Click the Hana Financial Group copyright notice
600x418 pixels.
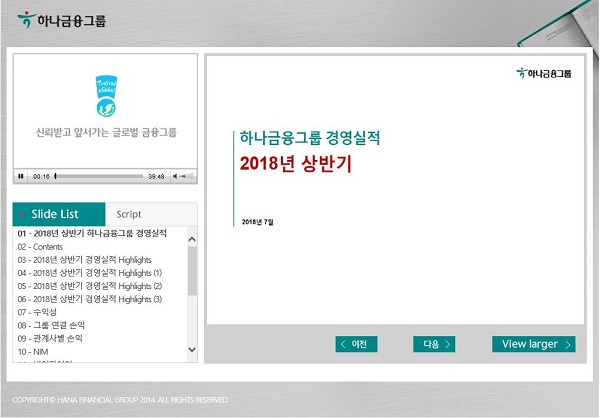coord(120,400)
